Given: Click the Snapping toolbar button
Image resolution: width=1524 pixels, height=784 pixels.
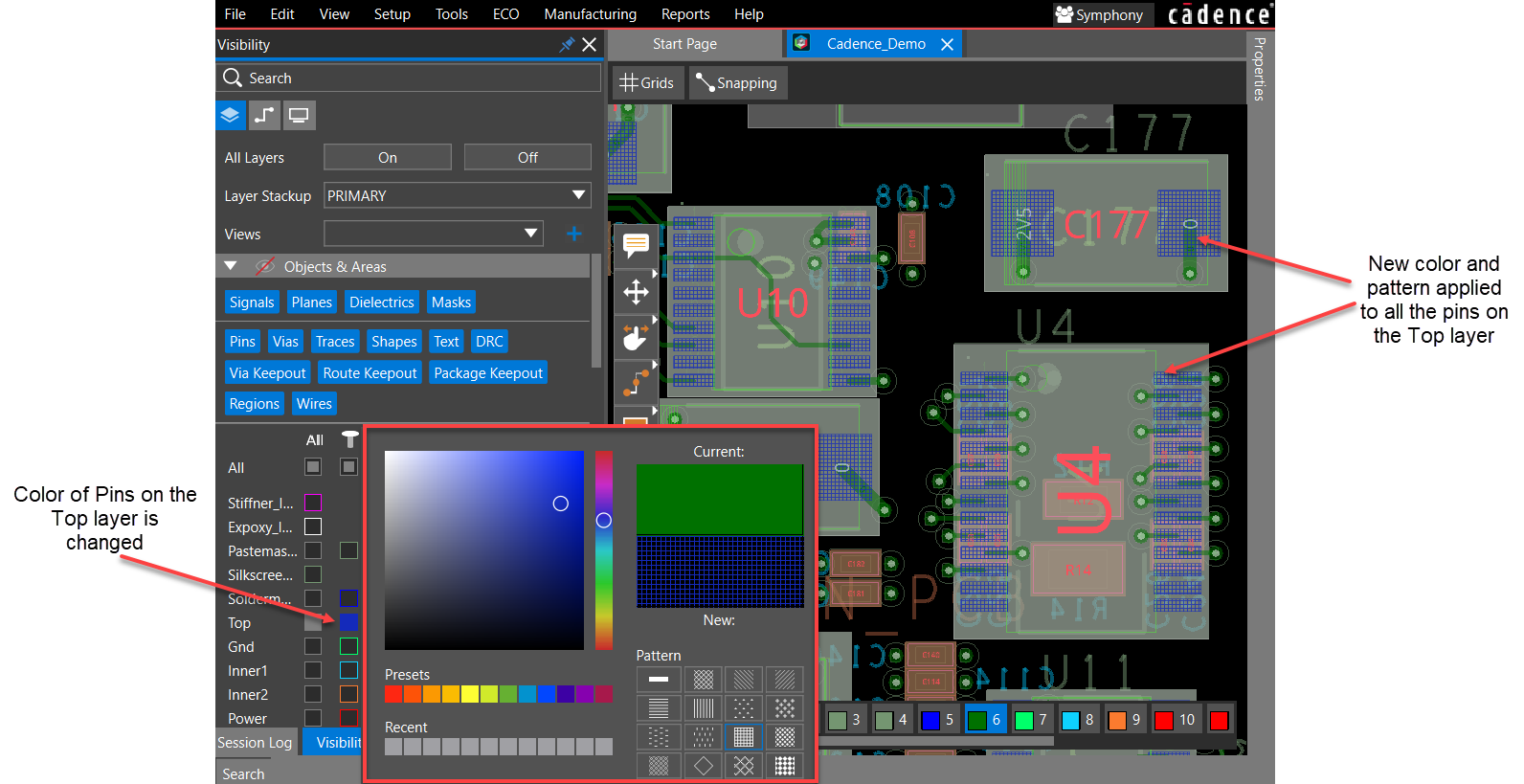Looking at the screenshot, I should 737,83.
